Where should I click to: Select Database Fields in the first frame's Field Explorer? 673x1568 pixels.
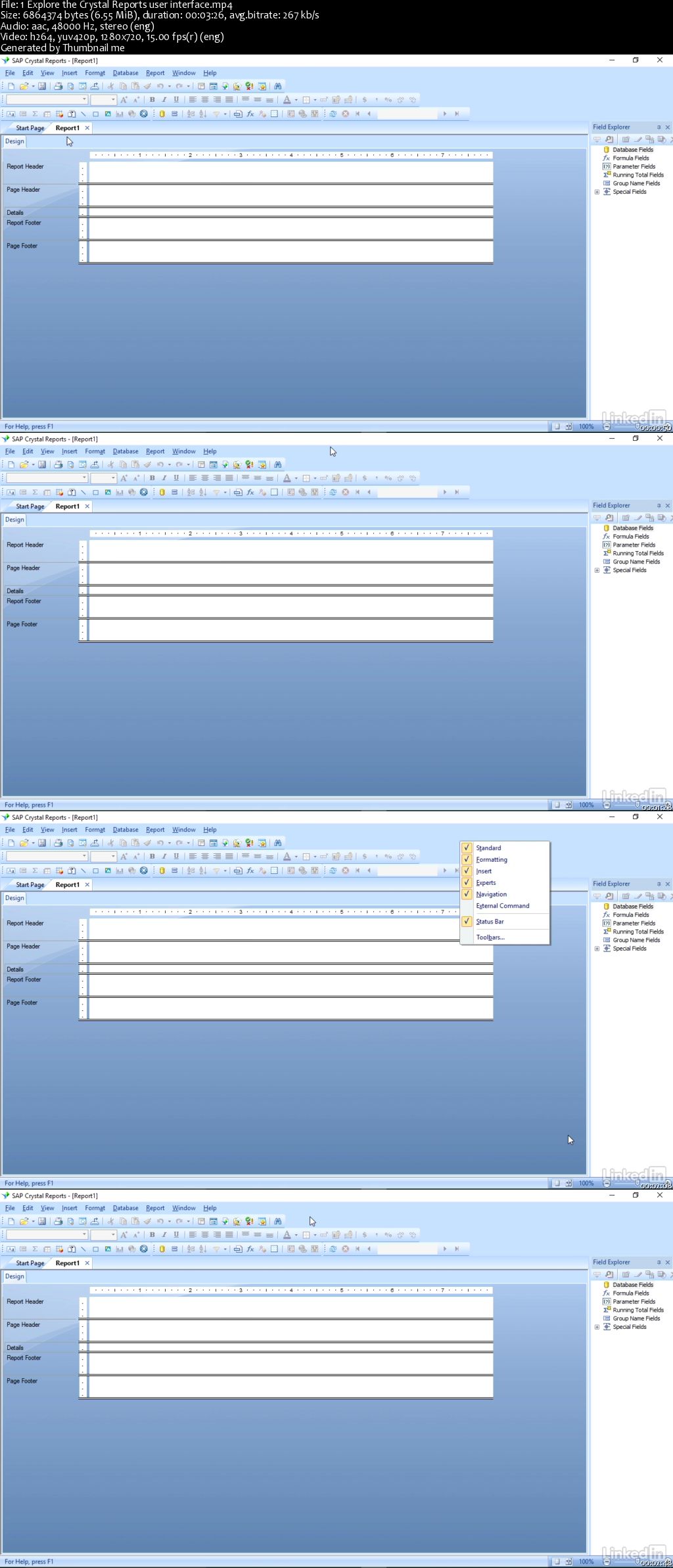pos(633,150)
